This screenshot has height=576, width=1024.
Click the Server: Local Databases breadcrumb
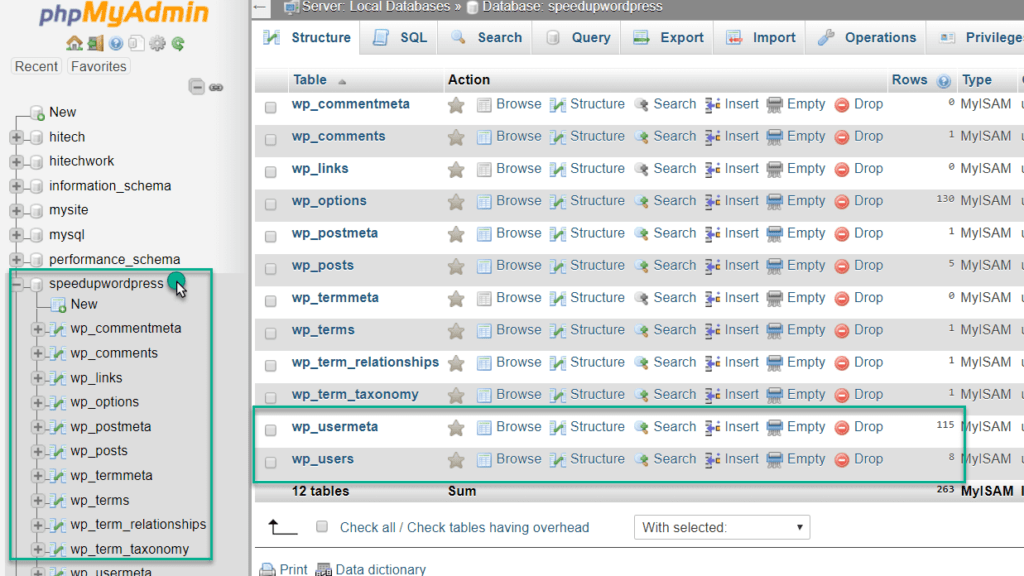point(376,7)
